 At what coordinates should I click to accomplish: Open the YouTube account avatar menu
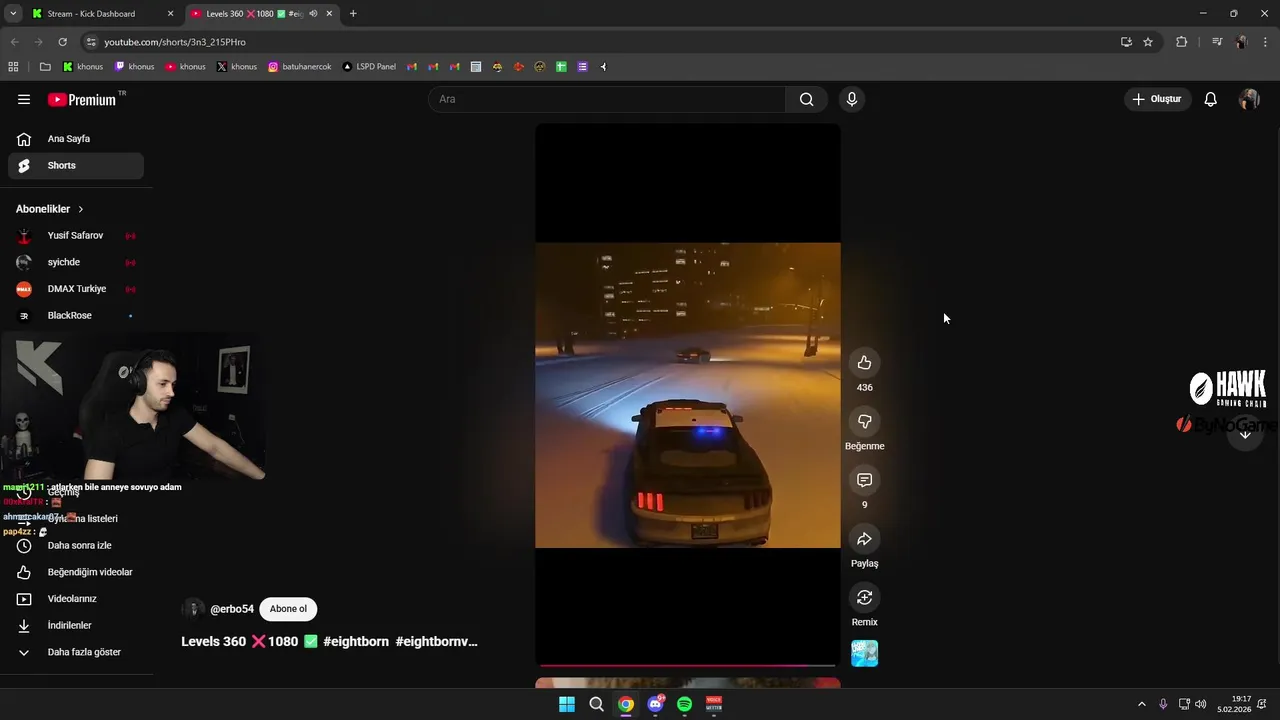click(1249, 99)
